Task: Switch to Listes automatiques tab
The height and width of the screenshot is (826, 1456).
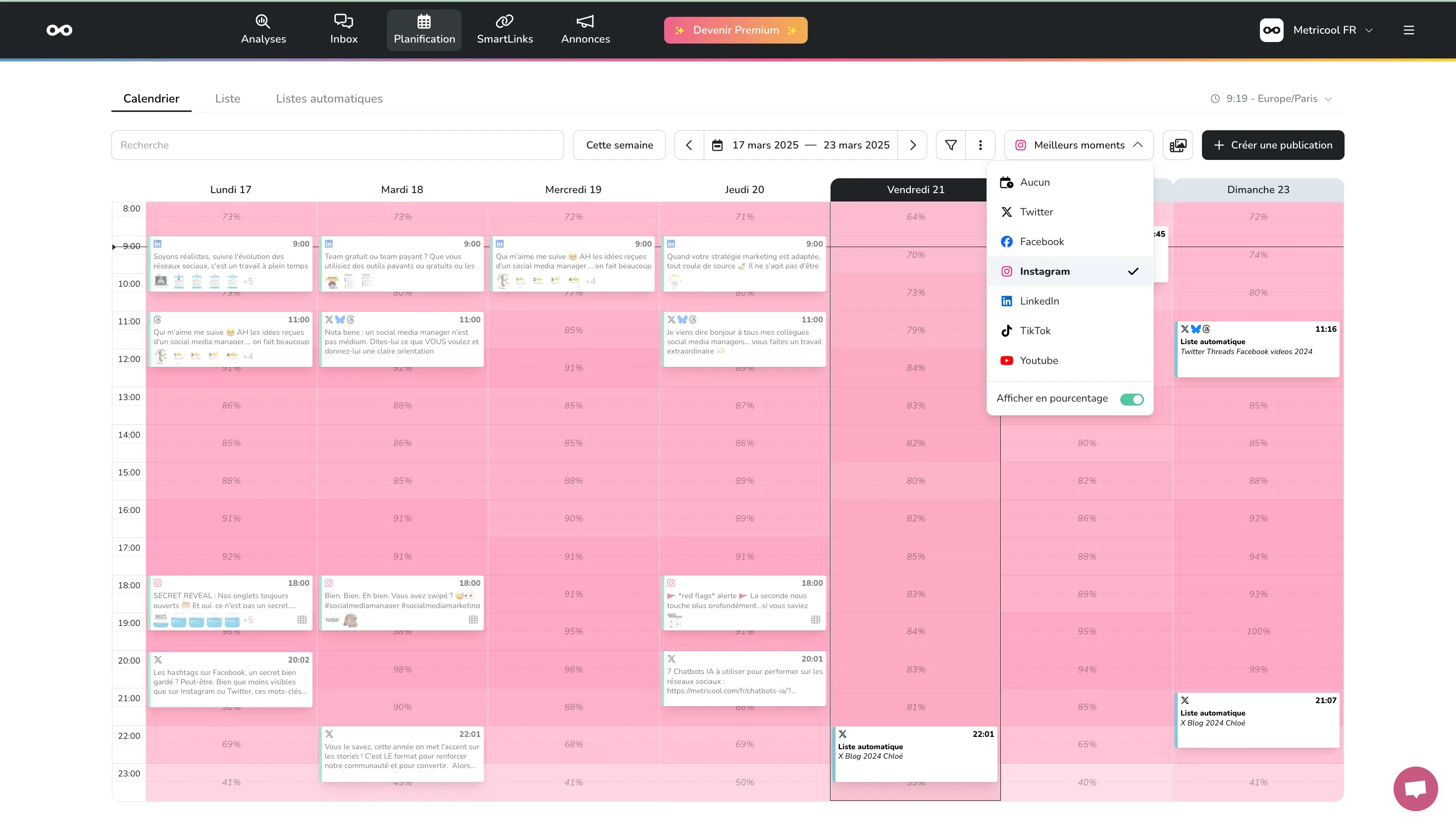Action: [x=329, y=99]
